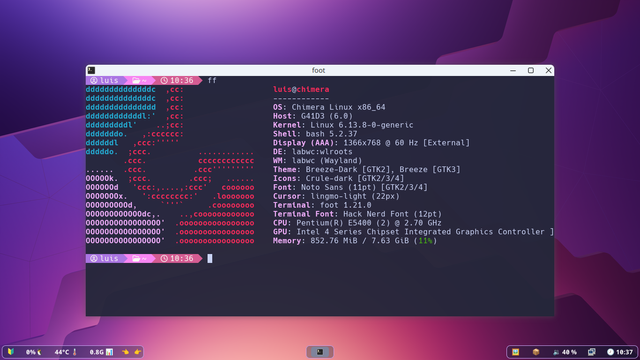
Task: Click the package box icon in the tray
Action: (x=536, y=352)
